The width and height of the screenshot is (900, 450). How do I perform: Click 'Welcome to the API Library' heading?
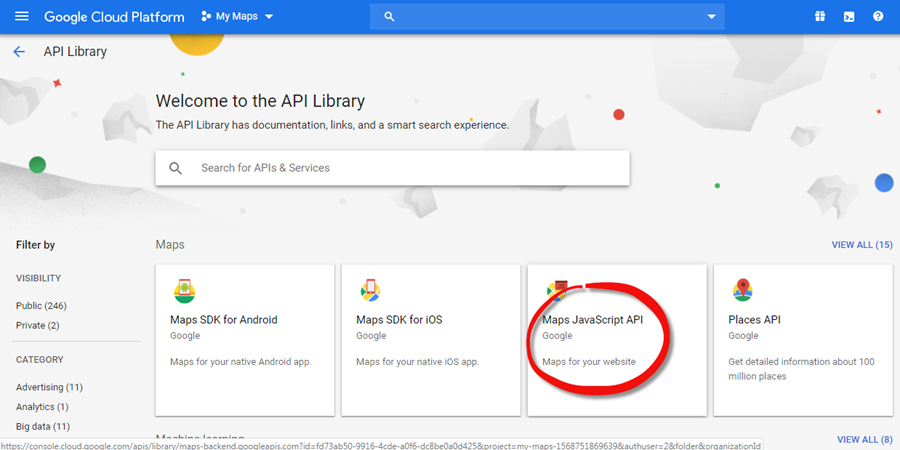coord(261,101)
